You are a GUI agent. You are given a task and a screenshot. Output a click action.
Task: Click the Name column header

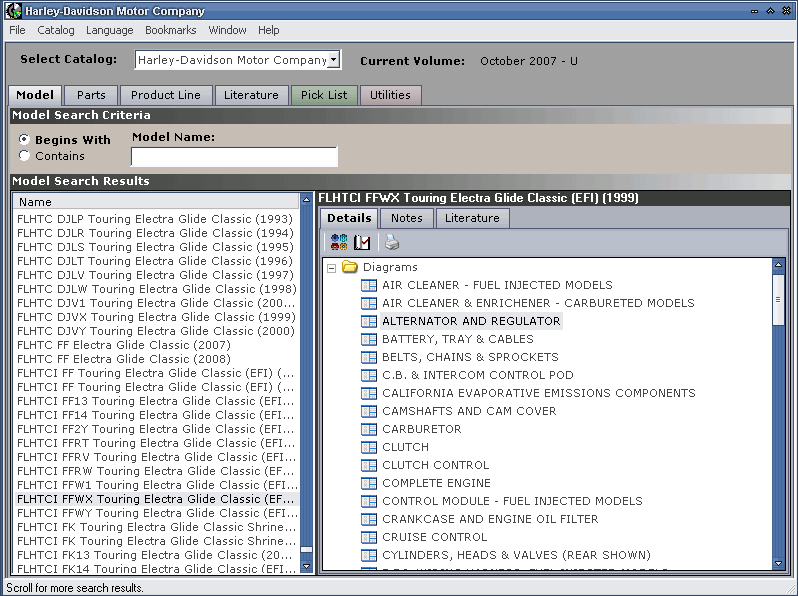[x=156, y=202]
